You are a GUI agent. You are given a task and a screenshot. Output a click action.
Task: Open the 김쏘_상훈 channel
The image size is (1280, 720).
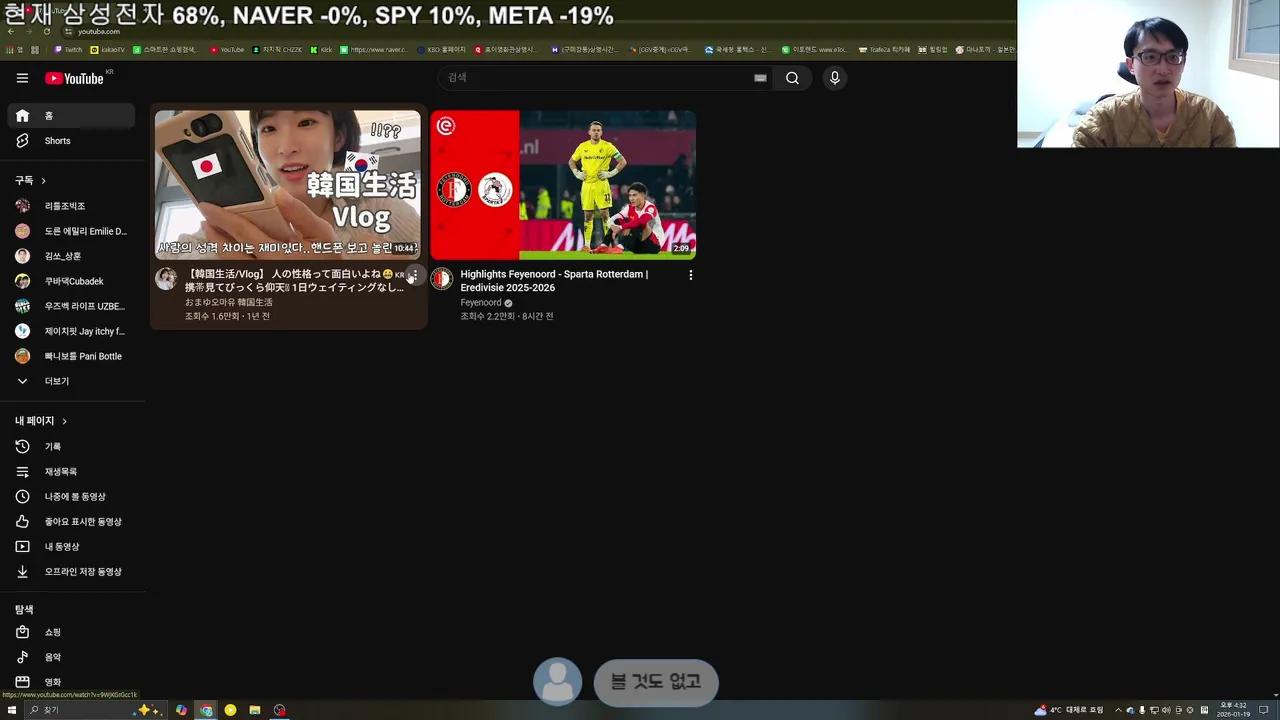[x=71, y=256]
